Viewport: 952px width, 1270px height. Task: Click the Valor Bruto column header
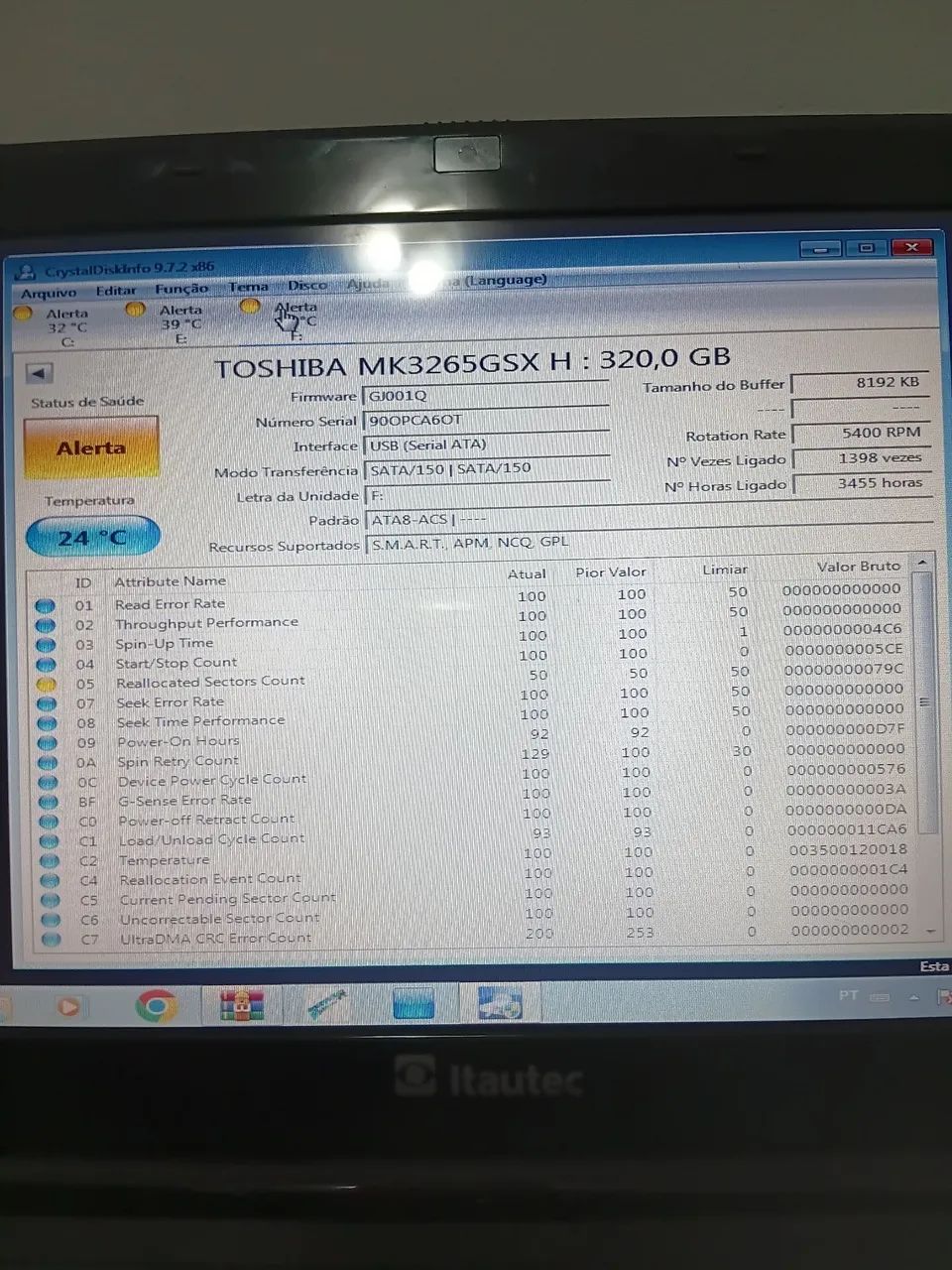859,567
